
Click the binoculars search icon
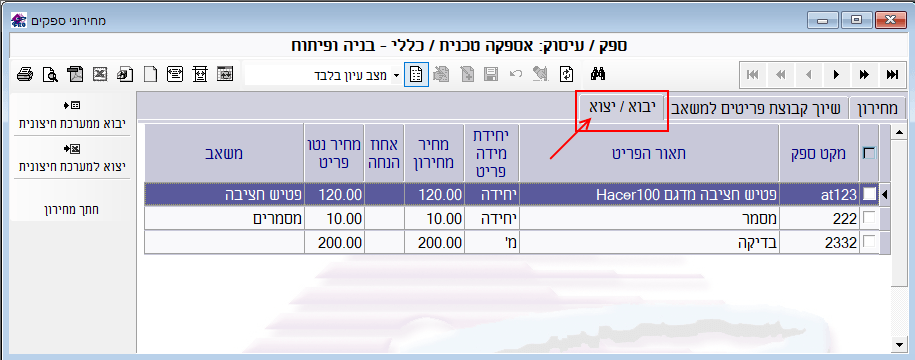point(599,75)
